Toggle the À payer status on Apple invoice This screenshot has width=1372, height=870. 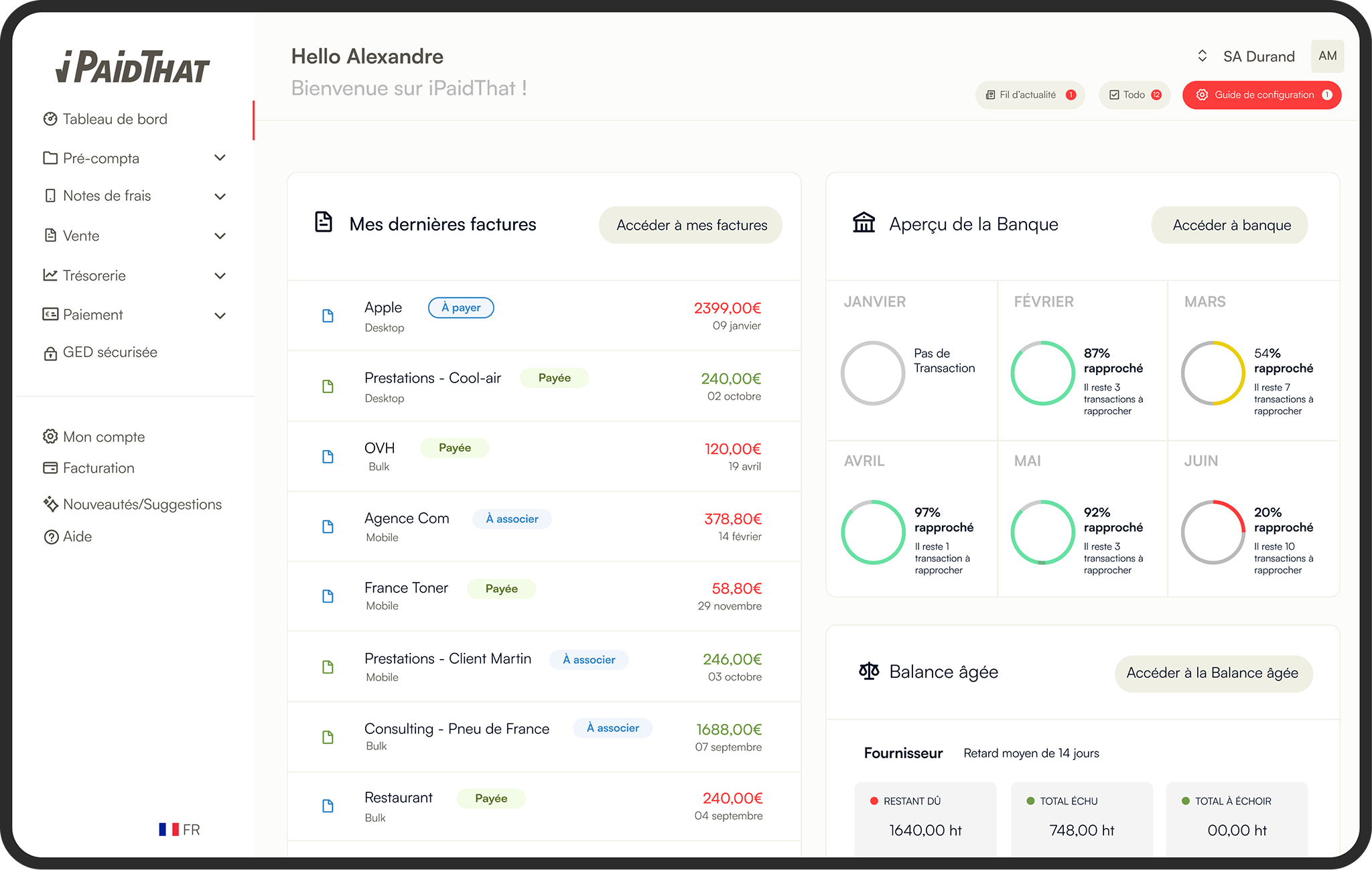point(461,307)
